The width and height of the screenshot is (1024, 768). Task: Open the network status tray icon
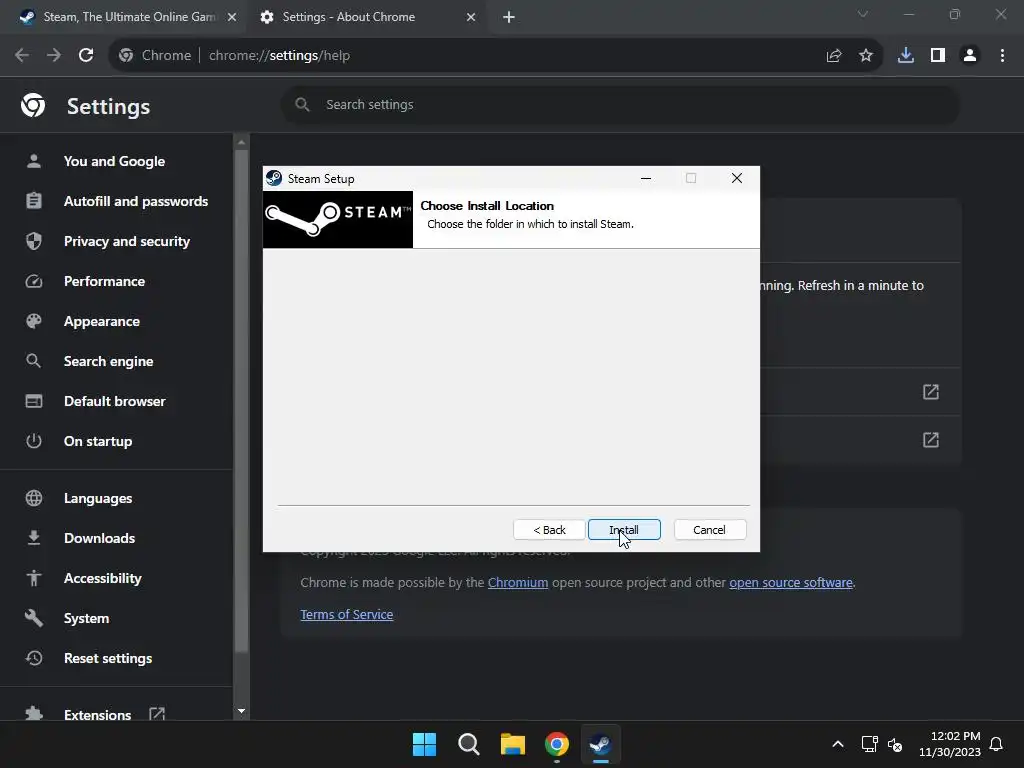[869, 744]
